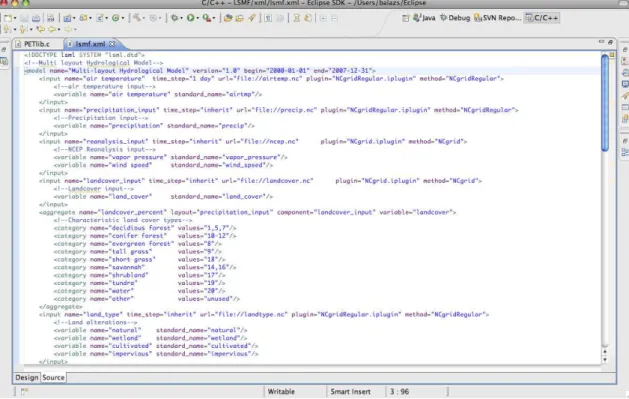Viewport: 629px width, 399px height.
Task: Click the variable "wetland" line
Action: (150, 338)
